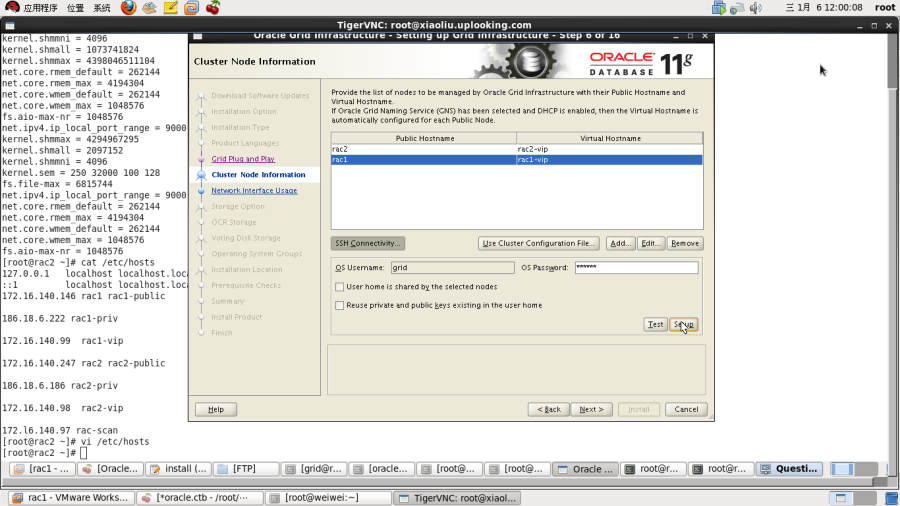Open the 应用程序 (Applications) menu
Screen dimensions: 900x506
[40, 7]
